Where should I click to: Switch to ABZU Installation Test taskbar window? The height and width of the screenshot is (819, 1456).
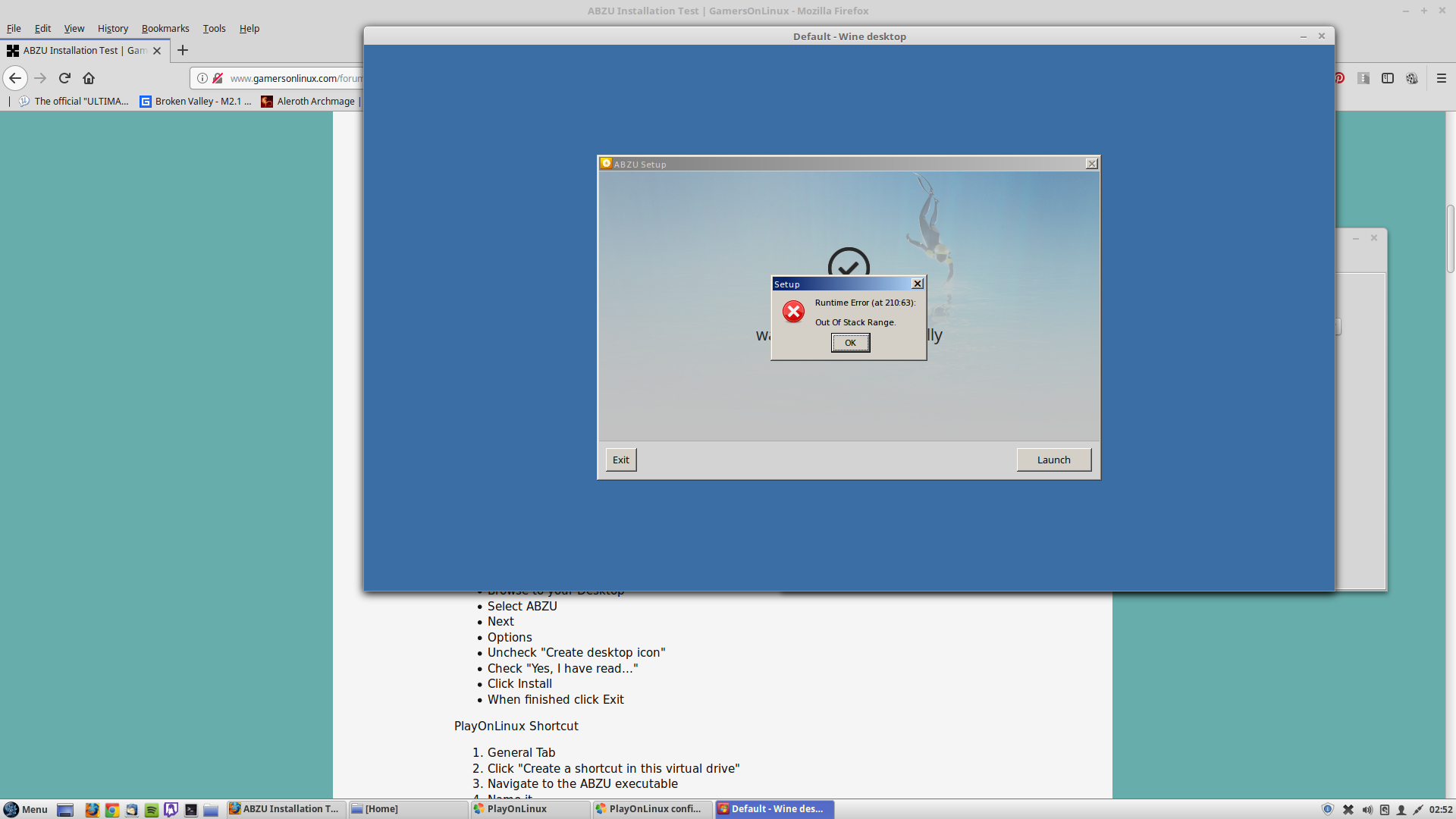click(x=287, y=809)
